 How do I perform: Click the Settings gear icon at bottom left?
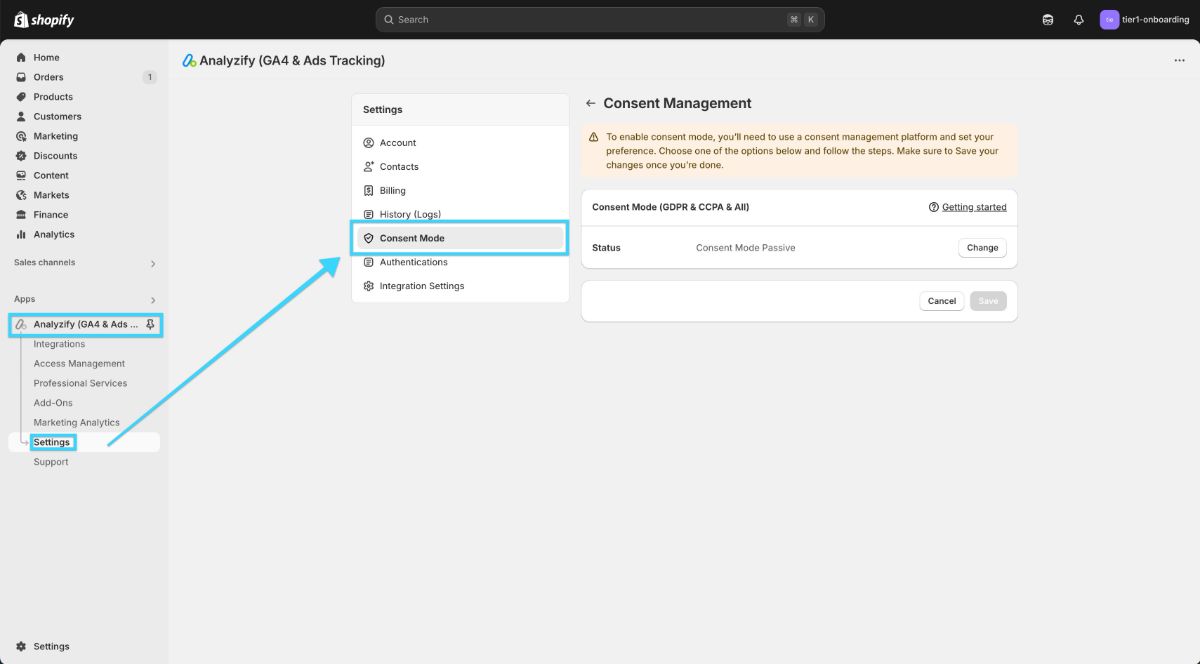coord(21,646)
